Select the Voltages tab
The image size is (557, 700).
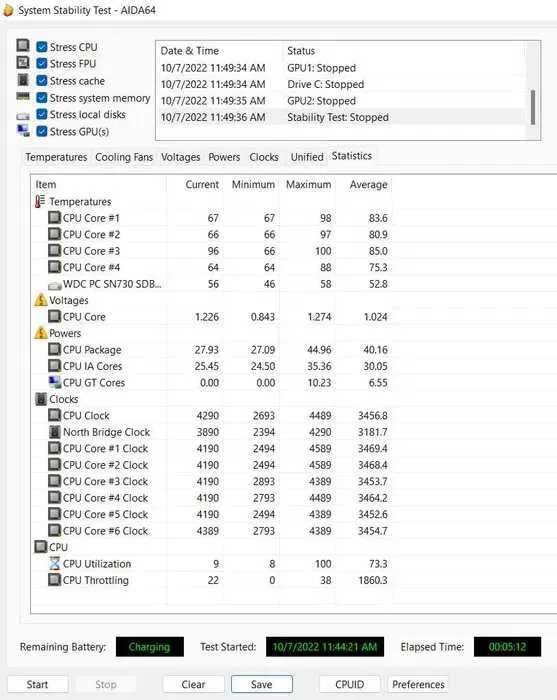180,157
